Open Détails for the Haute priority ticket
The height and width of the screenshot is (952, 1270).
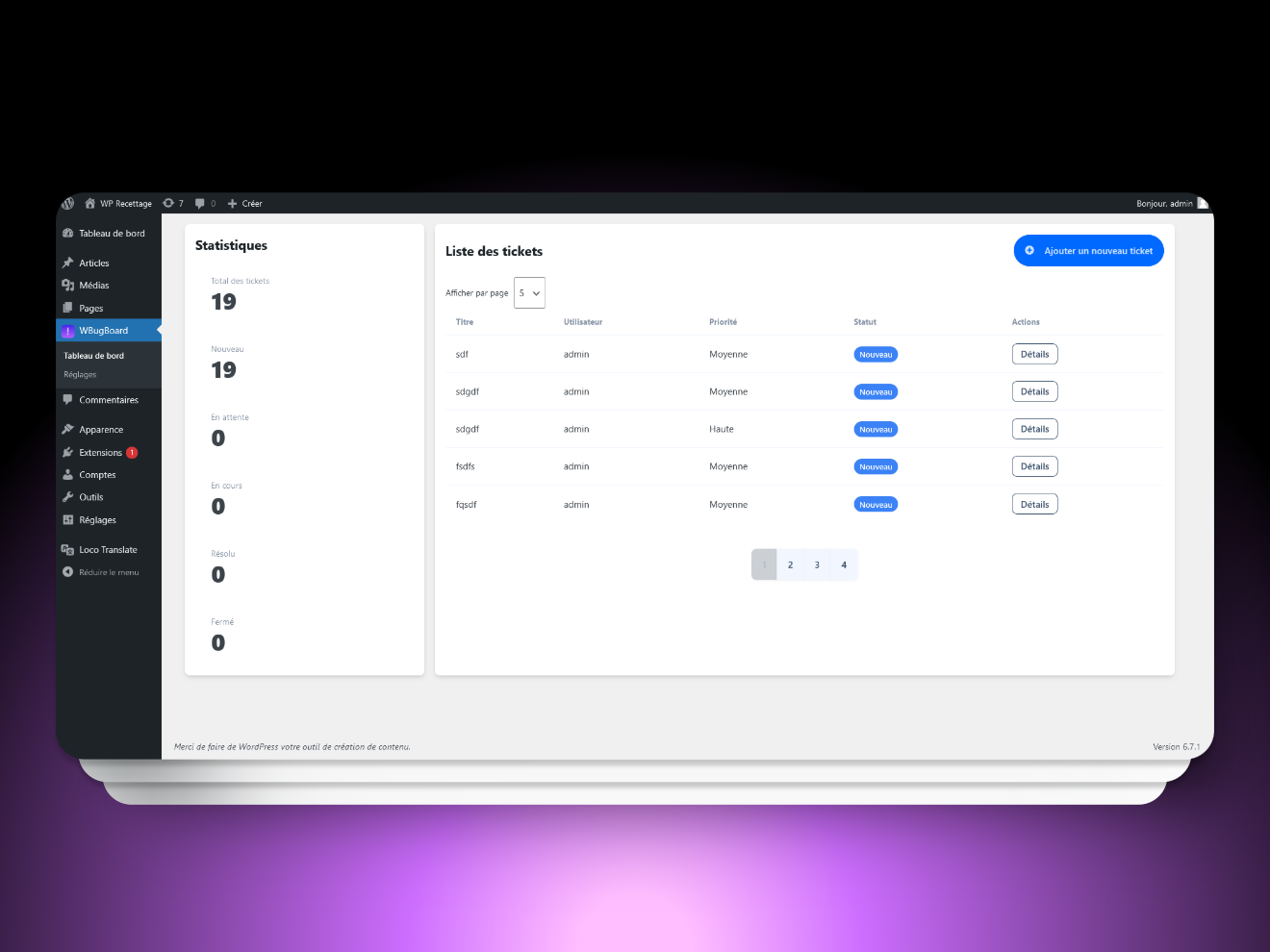[x=1035, y=430]
